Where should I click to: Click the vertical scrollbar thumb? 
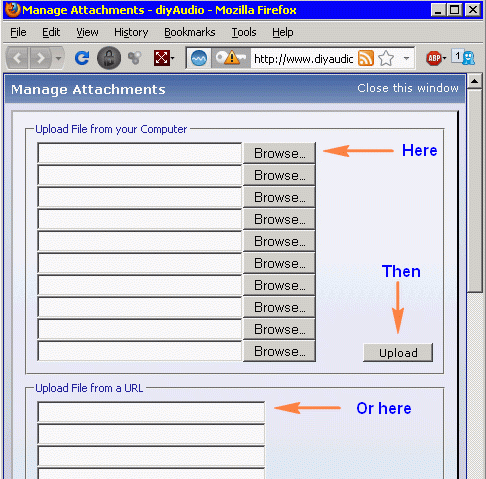click(475, 191)
